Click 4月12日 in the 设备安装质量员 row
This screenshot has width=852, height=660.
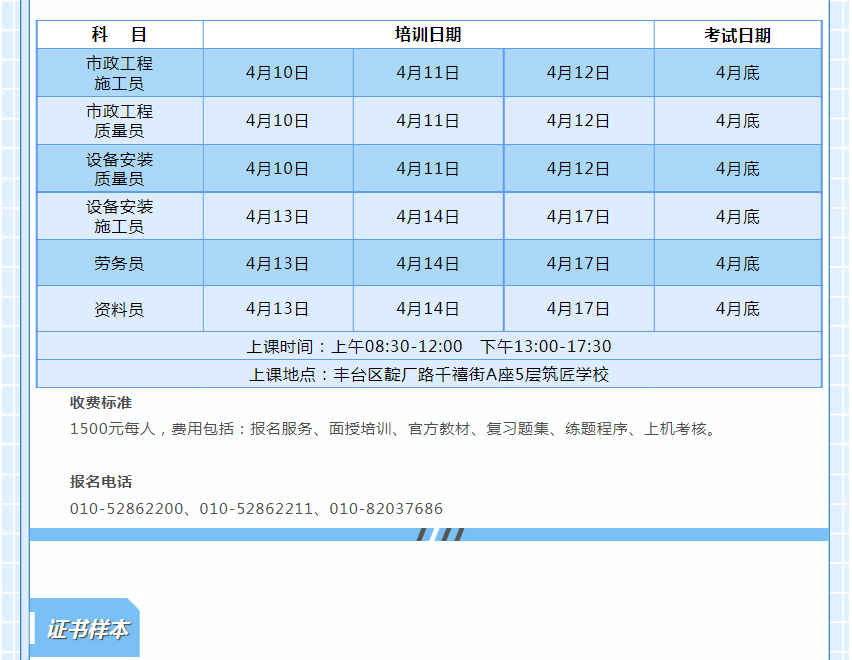click(578, 169)
